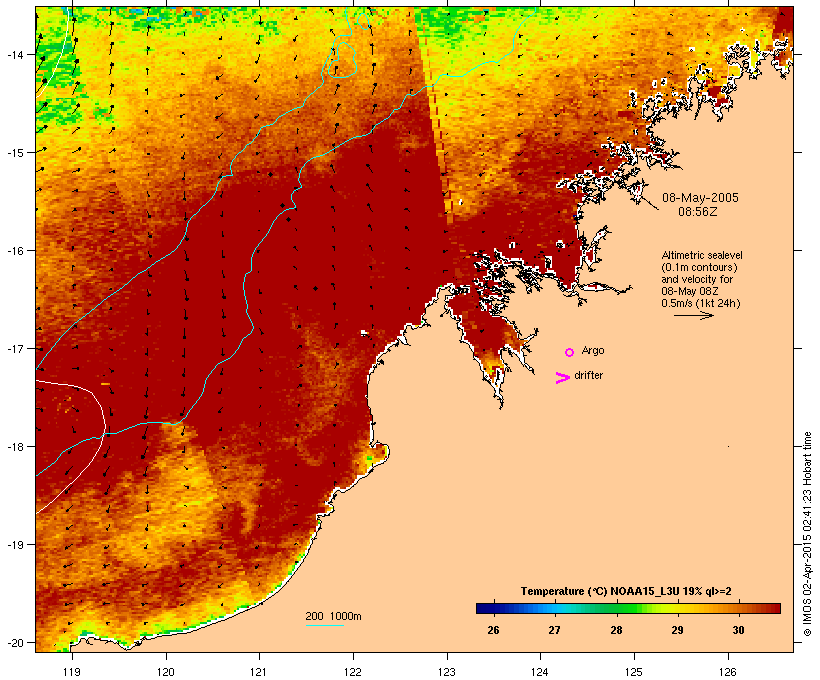820x680 pixels.
Task: Click the longitude axis label '122'
Action: [x=353, y=672]
